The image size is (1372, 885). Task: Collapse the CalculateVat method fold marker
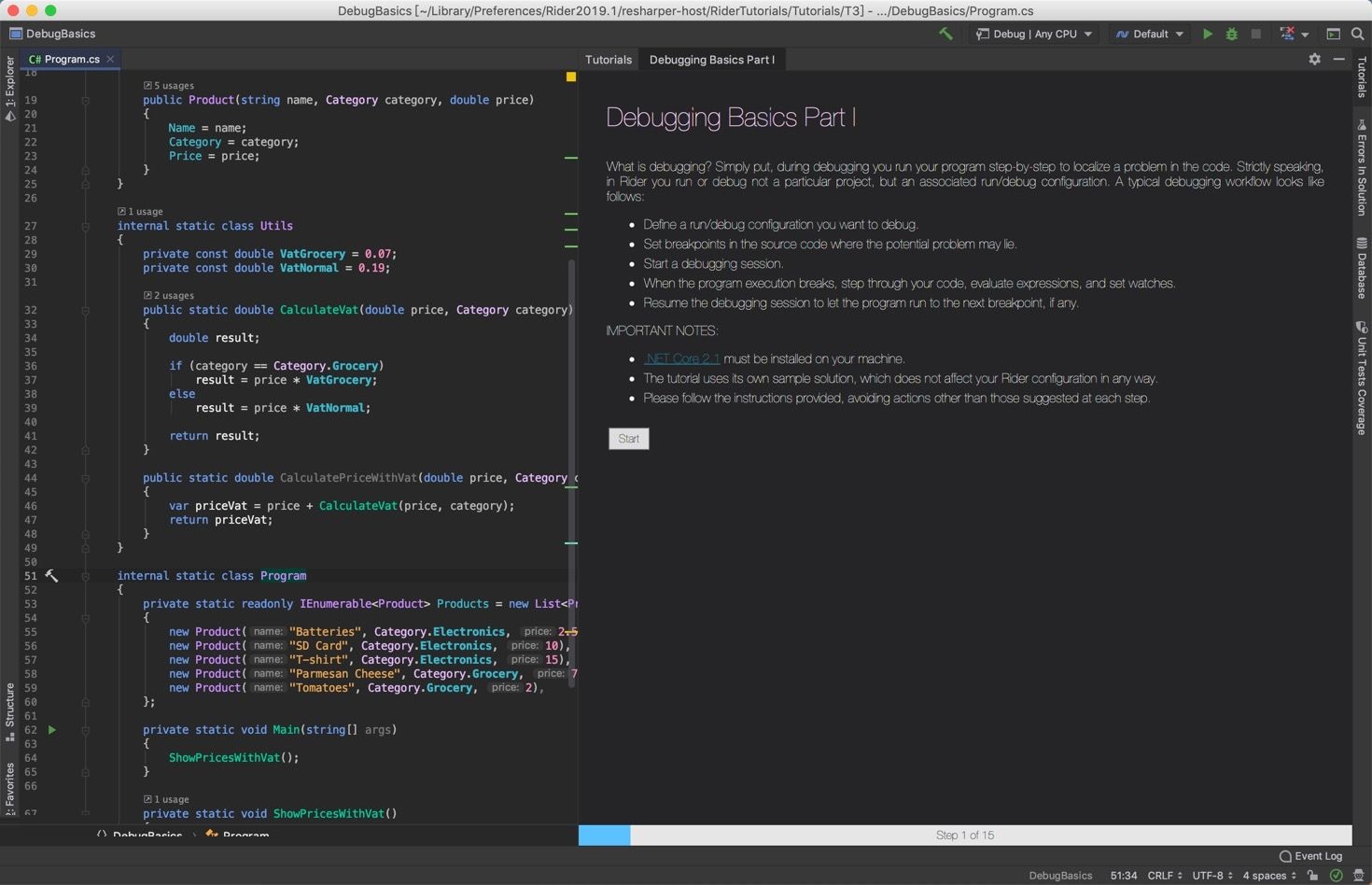pos(85,310)
